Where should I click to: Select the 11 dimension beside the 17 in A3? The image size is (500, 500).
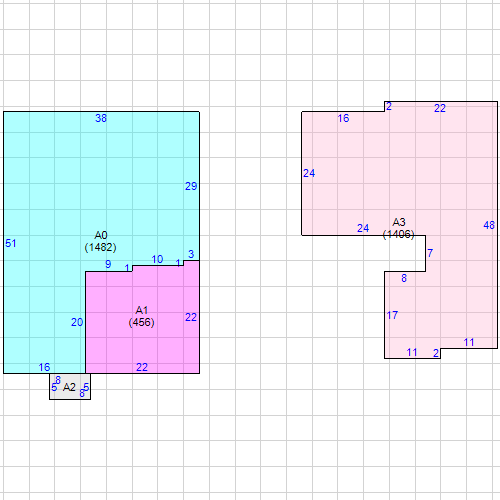(x=412, y=352)
